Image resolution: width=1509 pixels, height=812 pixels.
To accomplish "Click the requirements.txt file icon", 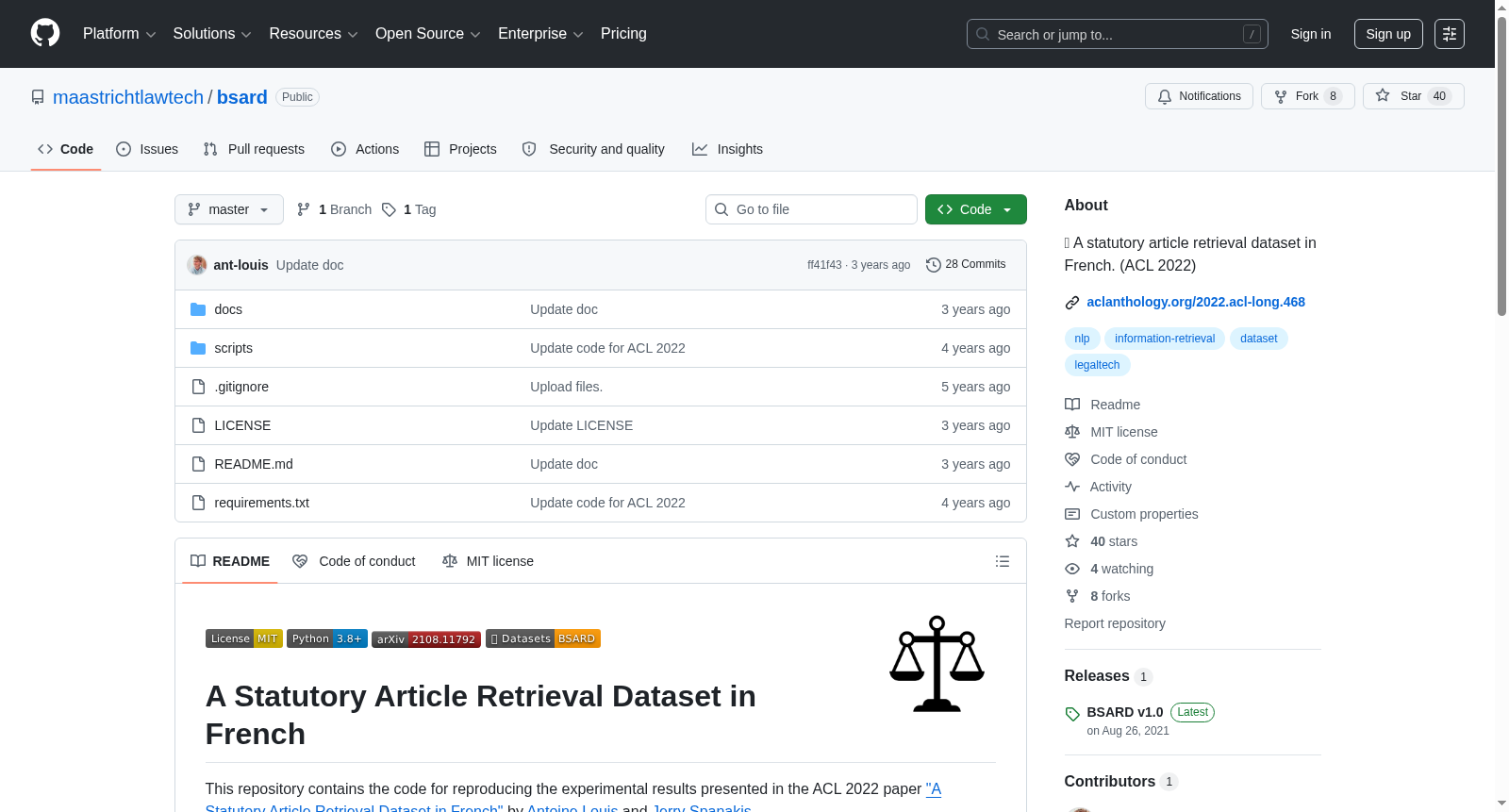I will 198,503.
